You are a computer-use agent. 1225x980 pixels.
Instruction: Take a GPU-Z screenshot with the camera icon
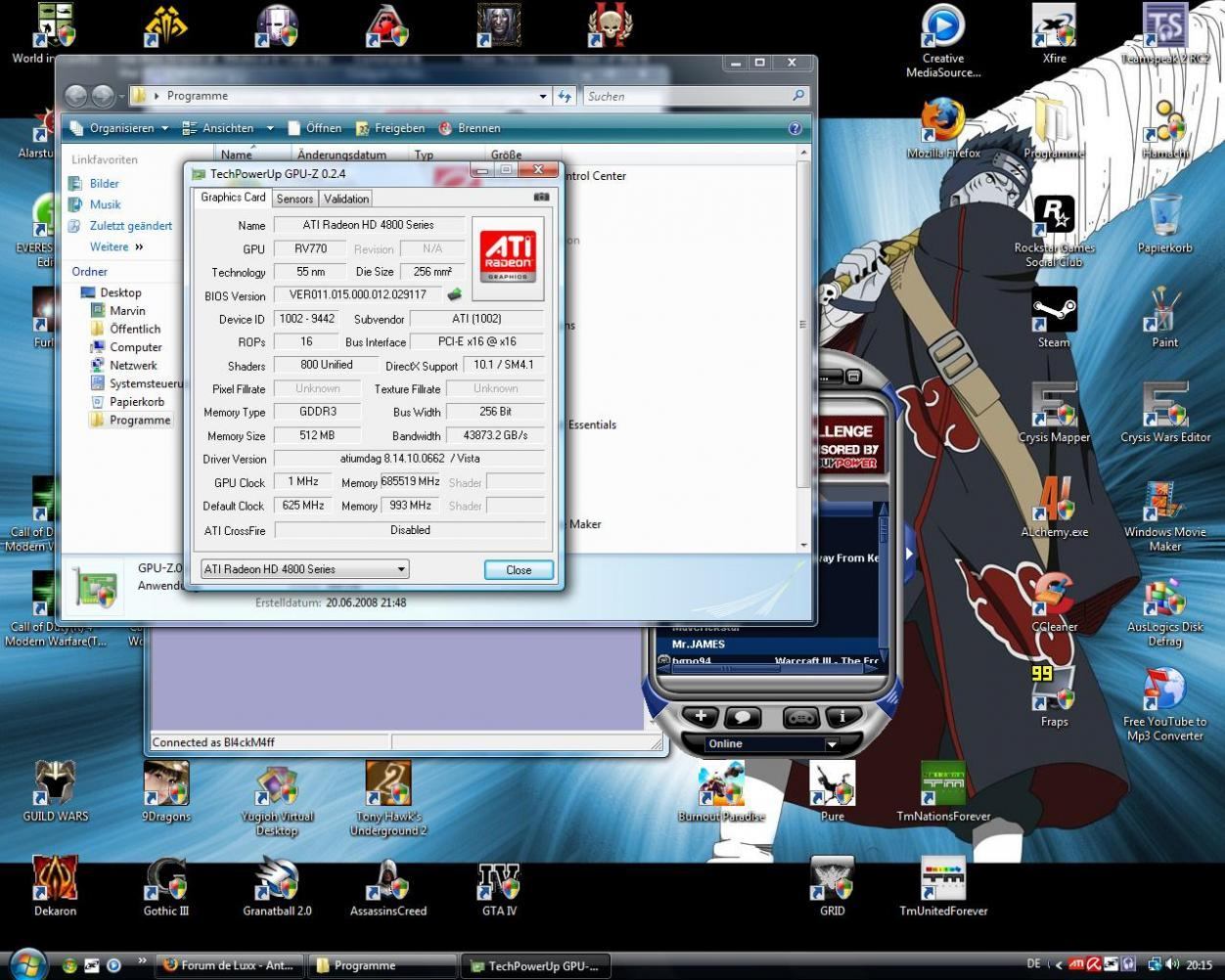[x=540, y=197]
